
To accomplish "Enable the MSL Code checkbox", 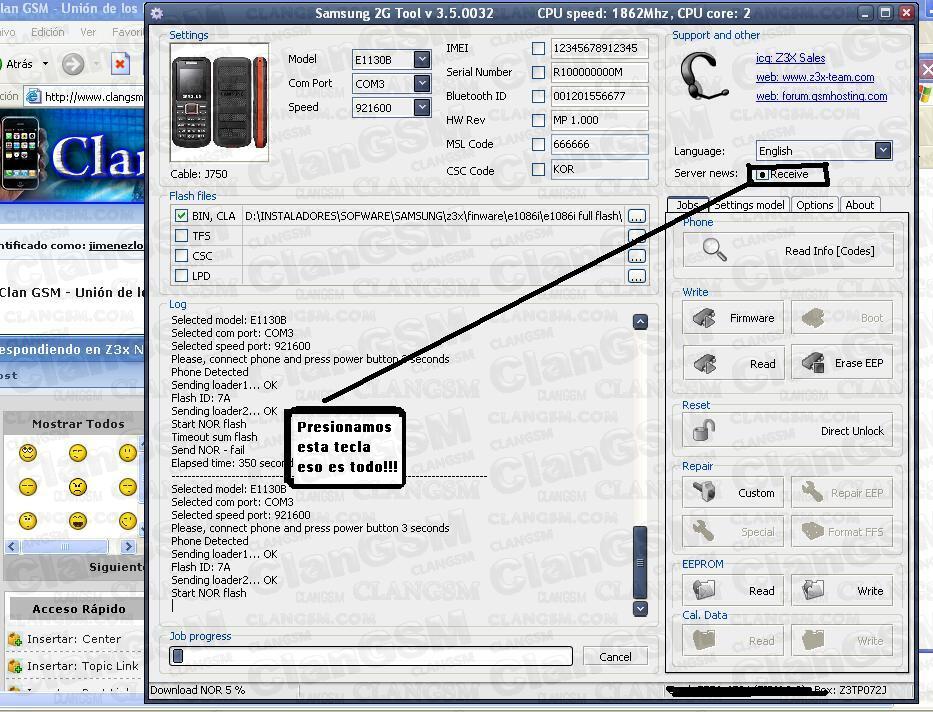I will coord(538,145).
